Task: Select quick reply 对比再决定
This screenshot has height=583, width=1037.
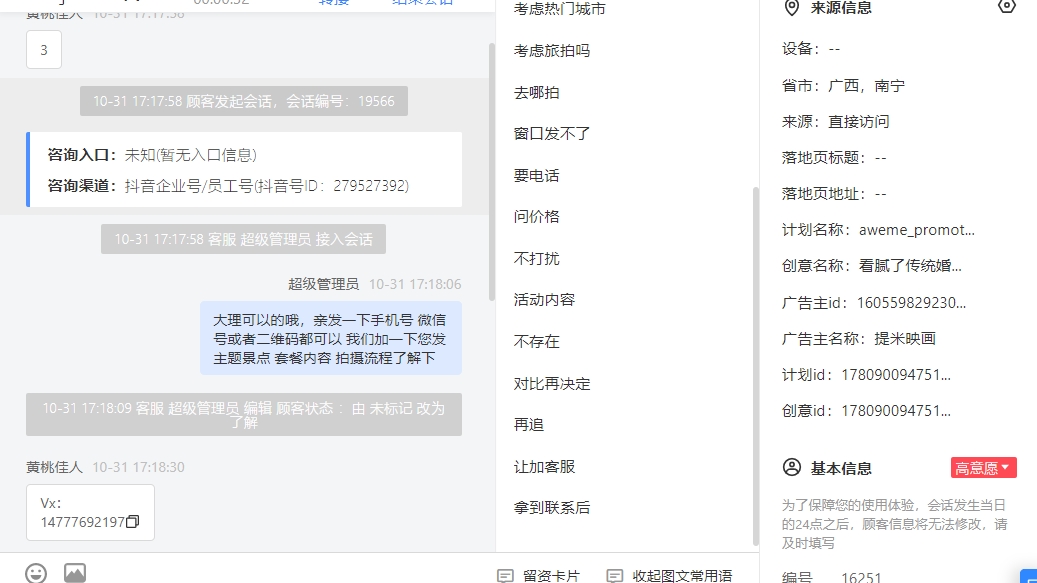Action: (552, 384)
